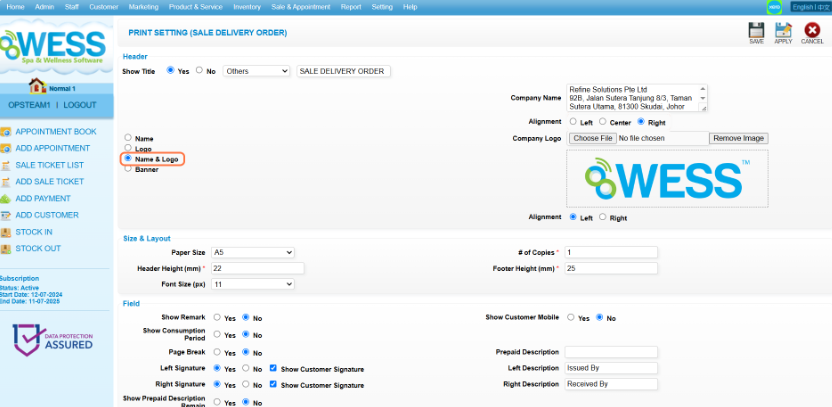
Task: Click the Normal 1 house icon
Action: [39, 87]
